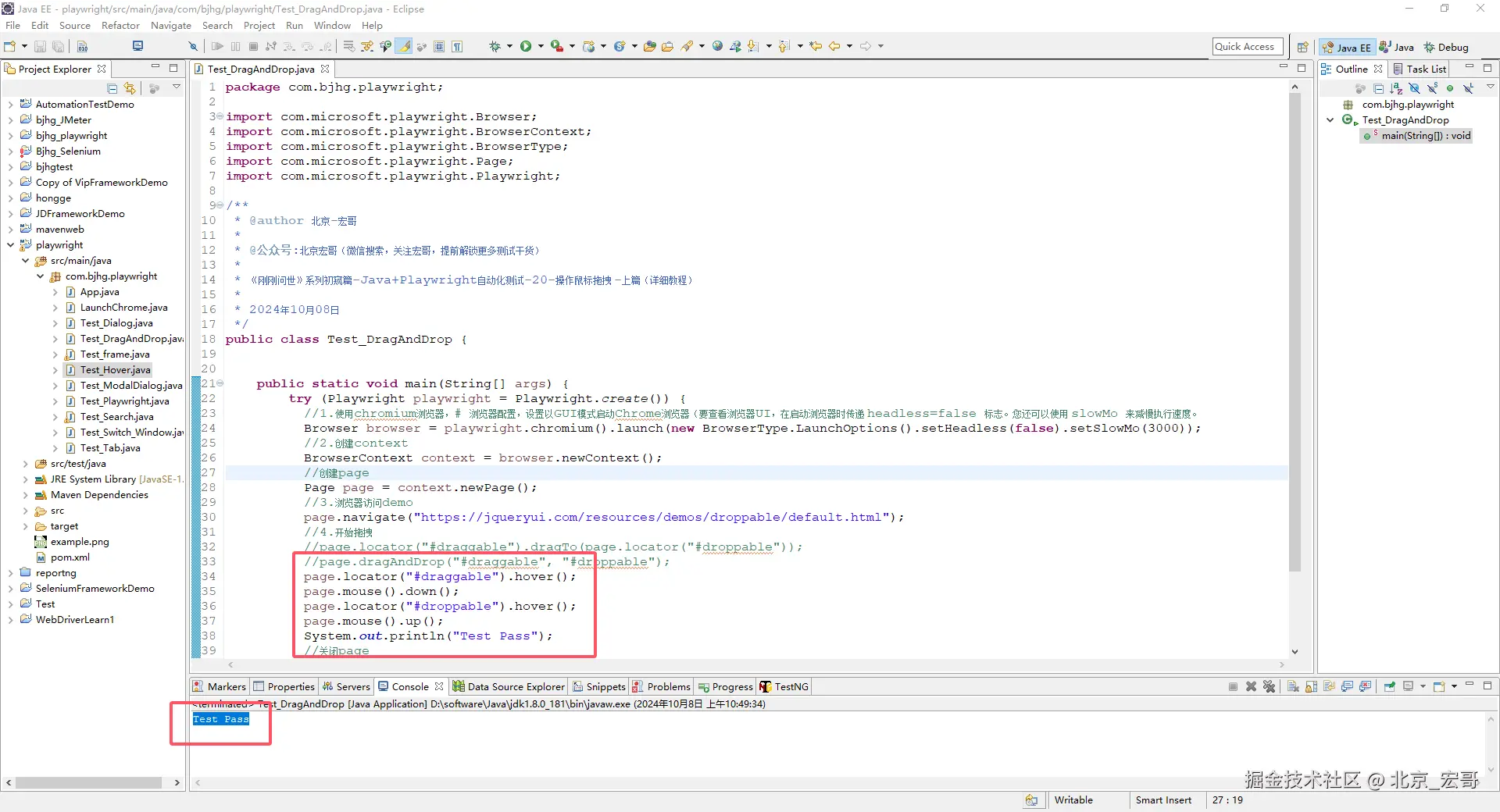Toggle Hide Non-Public Members green dot in Outline
The image size is (1500, 812).
pos(1450,88)
